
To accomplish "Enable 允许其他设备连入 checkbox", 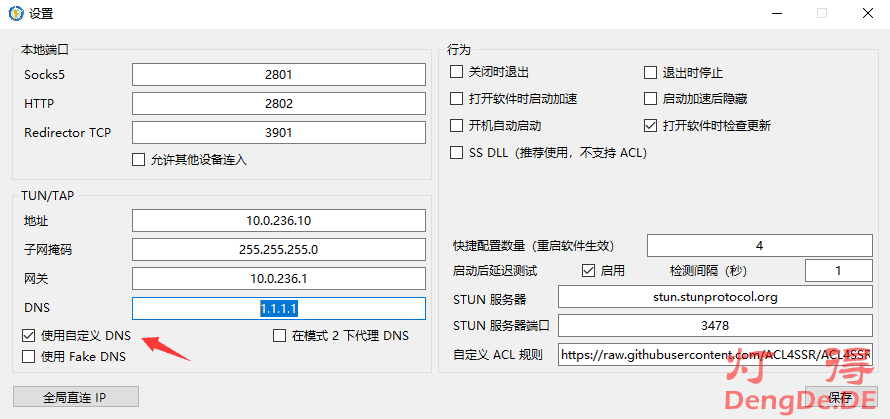I will click(139, 160).
